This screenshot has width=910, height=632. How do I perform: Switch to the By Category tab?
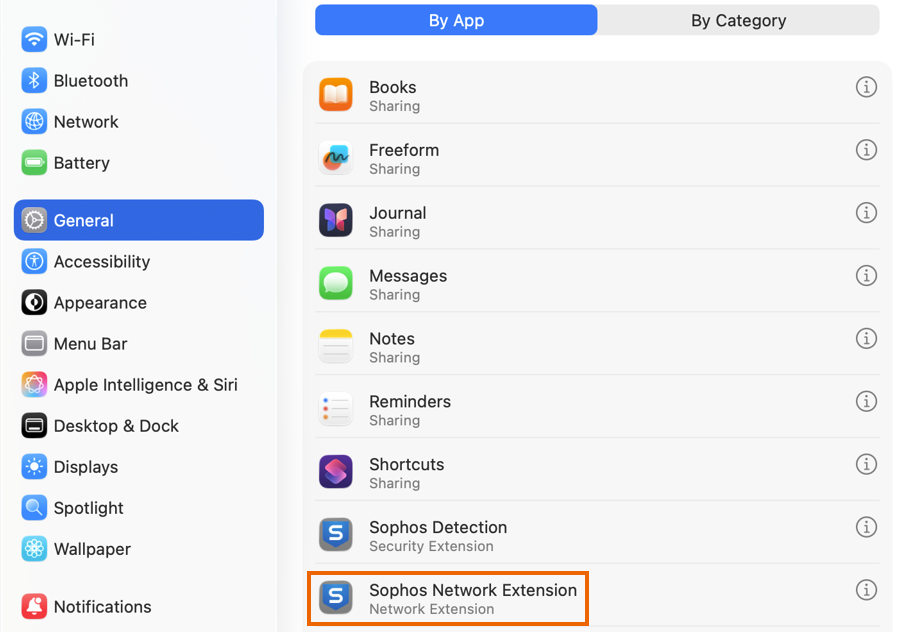[x=738, y=20]
